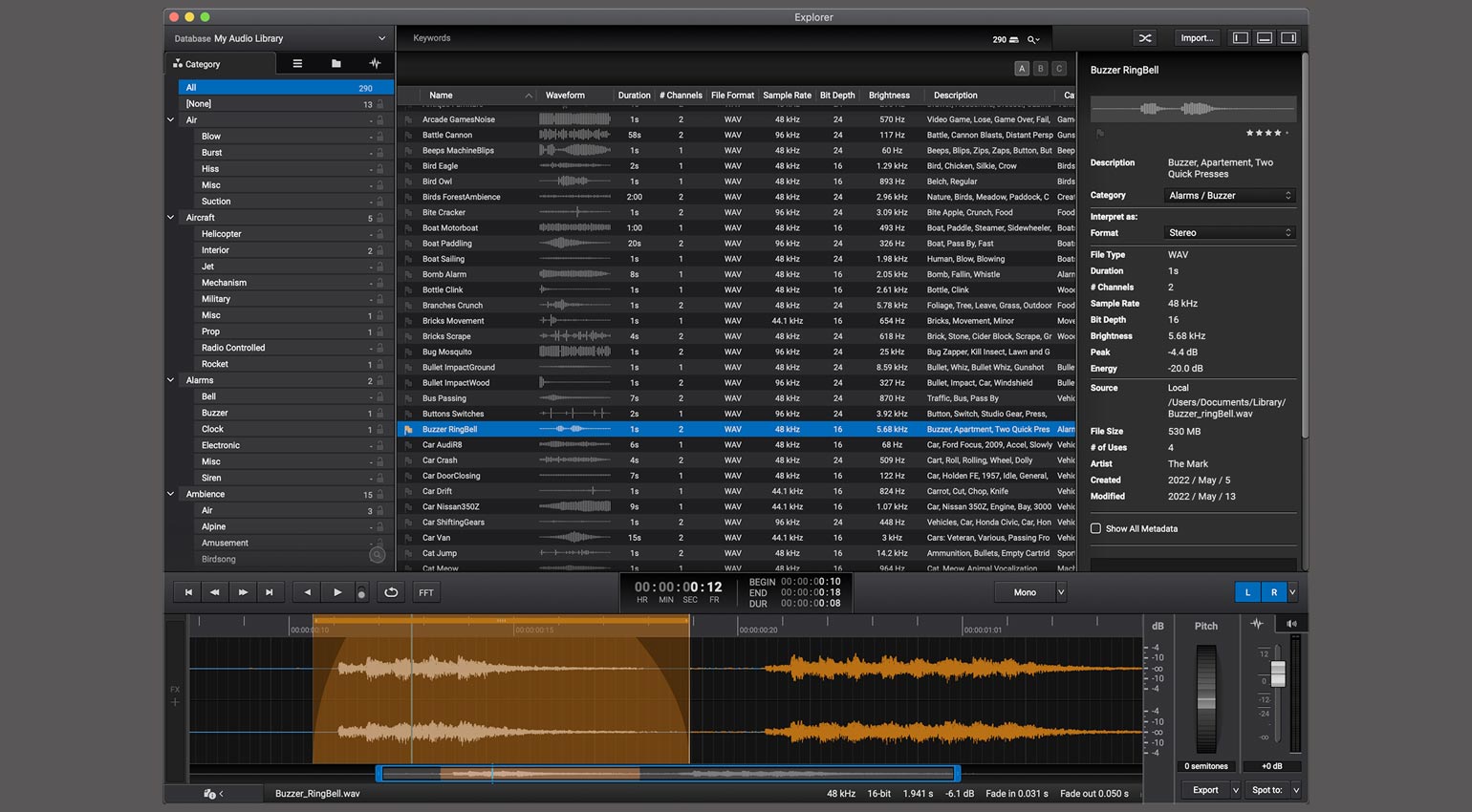Open the search options magnifier icon

pos(1033,39)
